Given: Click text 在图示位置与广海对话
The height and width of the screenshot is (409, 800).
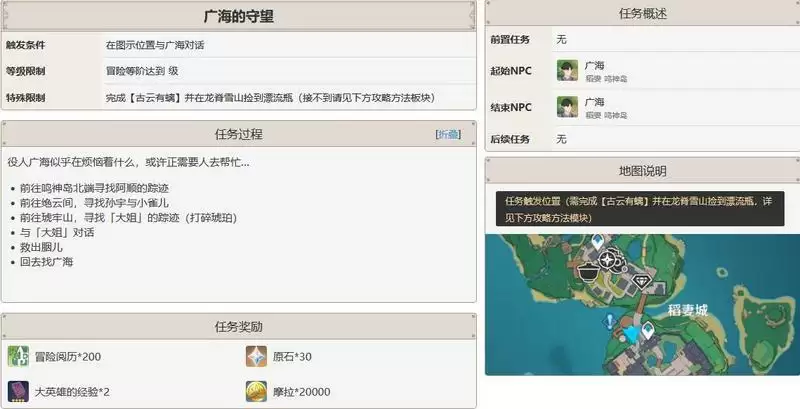Looking at the screenshot, I should tap(155, 45).
